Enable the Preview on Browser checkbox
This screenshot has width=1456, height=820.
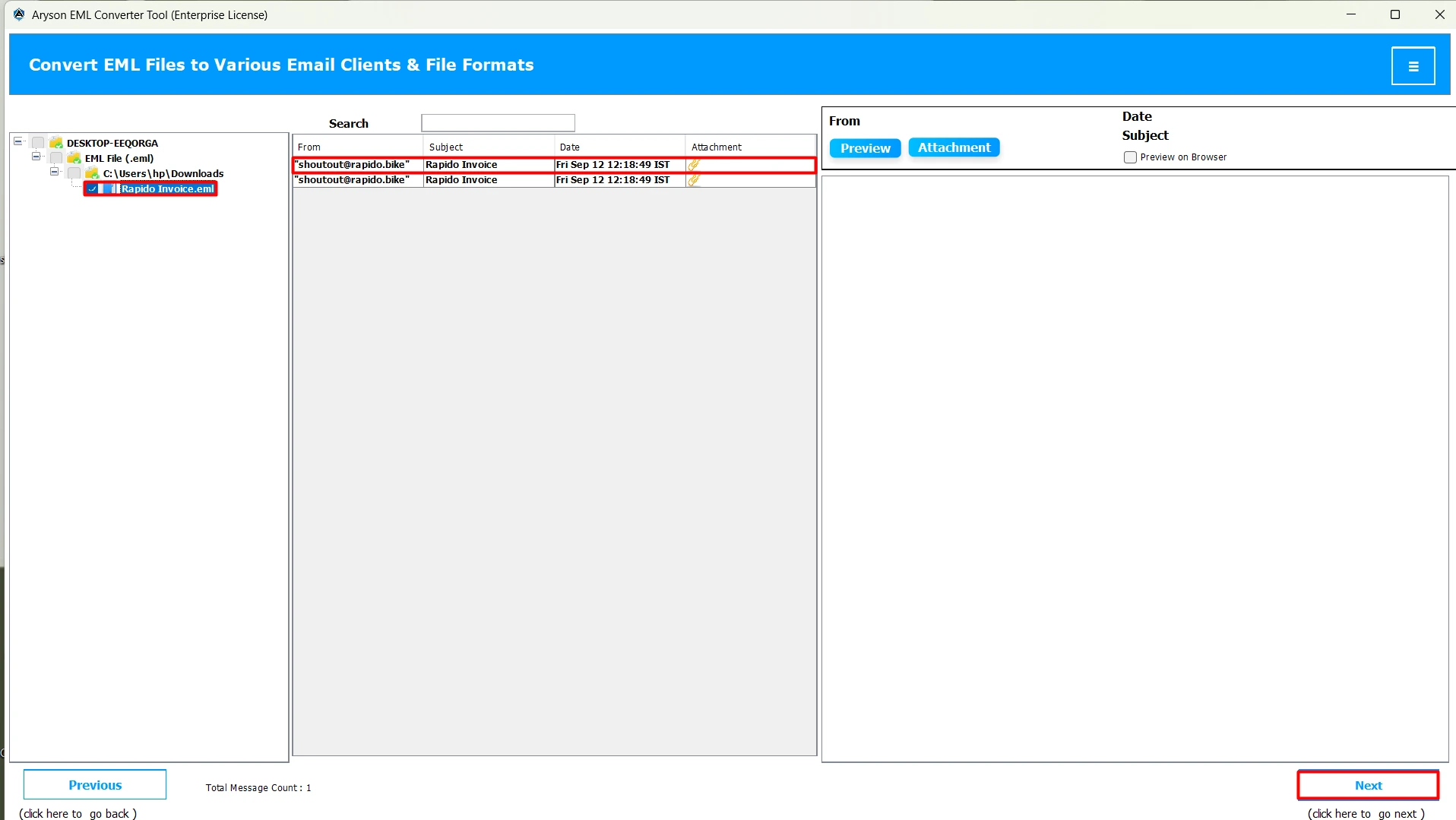(x=1130, y=157)
